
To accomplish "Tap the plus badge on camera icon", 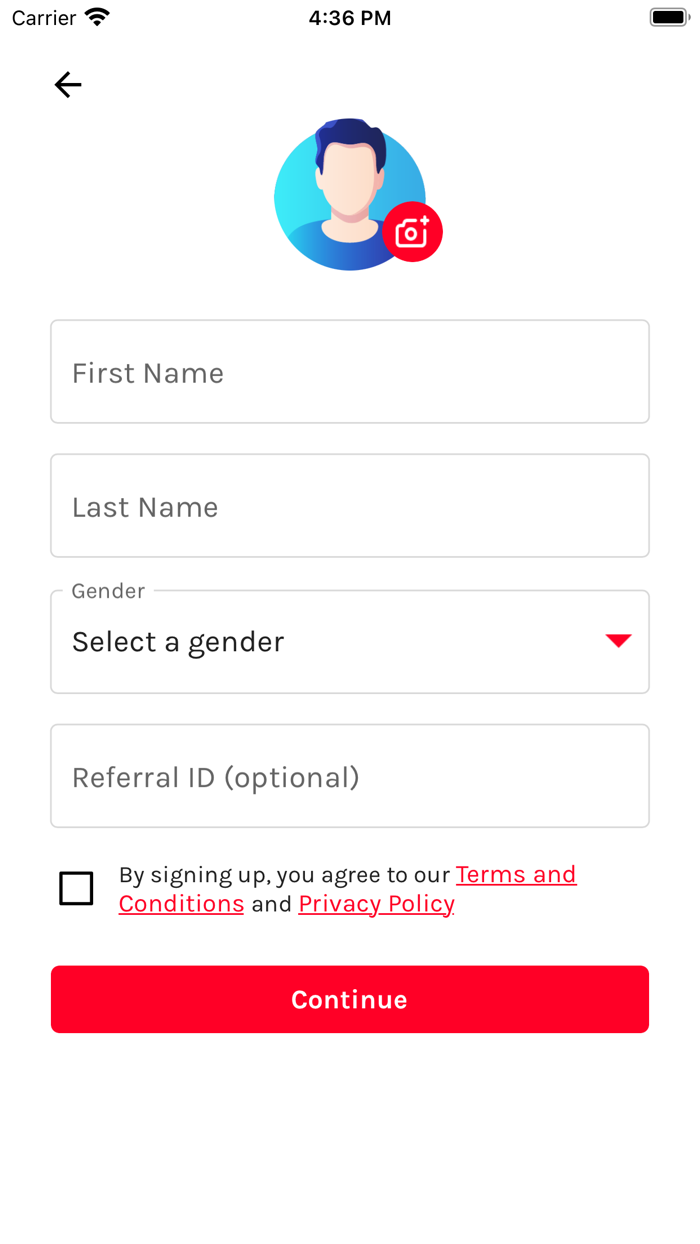I will (x=425, y=220).
